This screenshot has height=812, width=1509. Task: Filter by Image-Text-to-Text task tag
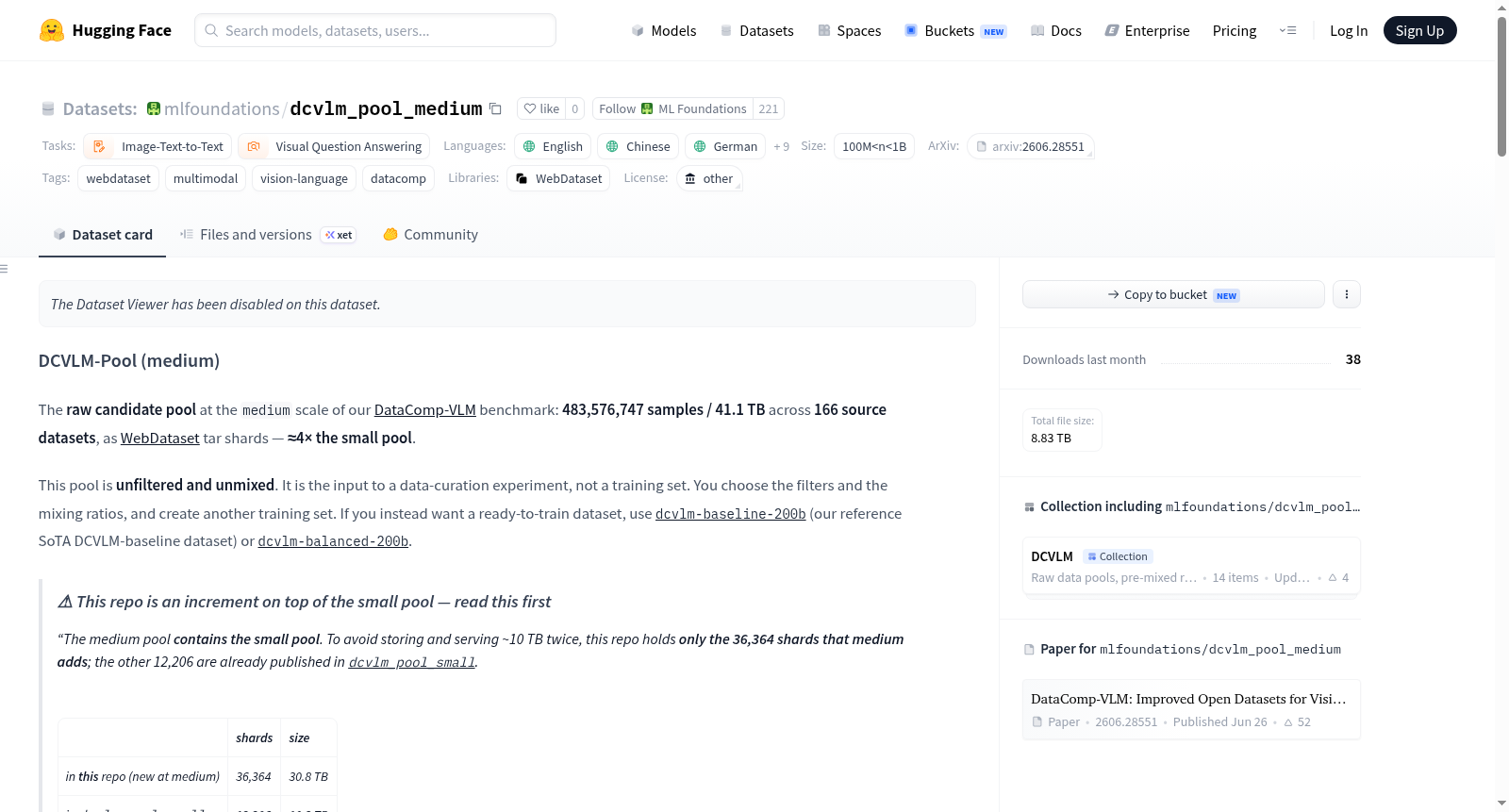(158, 146)
